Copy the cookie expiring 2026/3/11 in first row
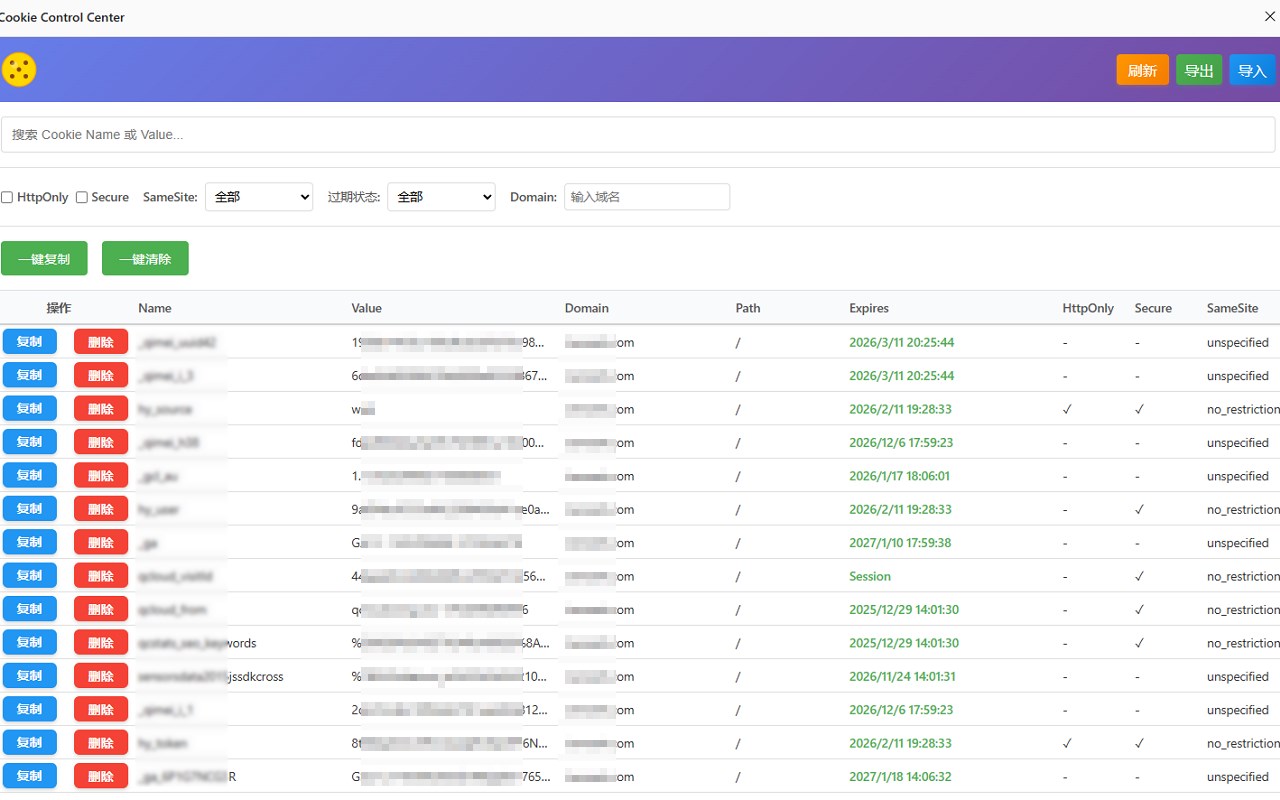The height and width of the screenshot is (800, 1280). (x=29, y=342)
